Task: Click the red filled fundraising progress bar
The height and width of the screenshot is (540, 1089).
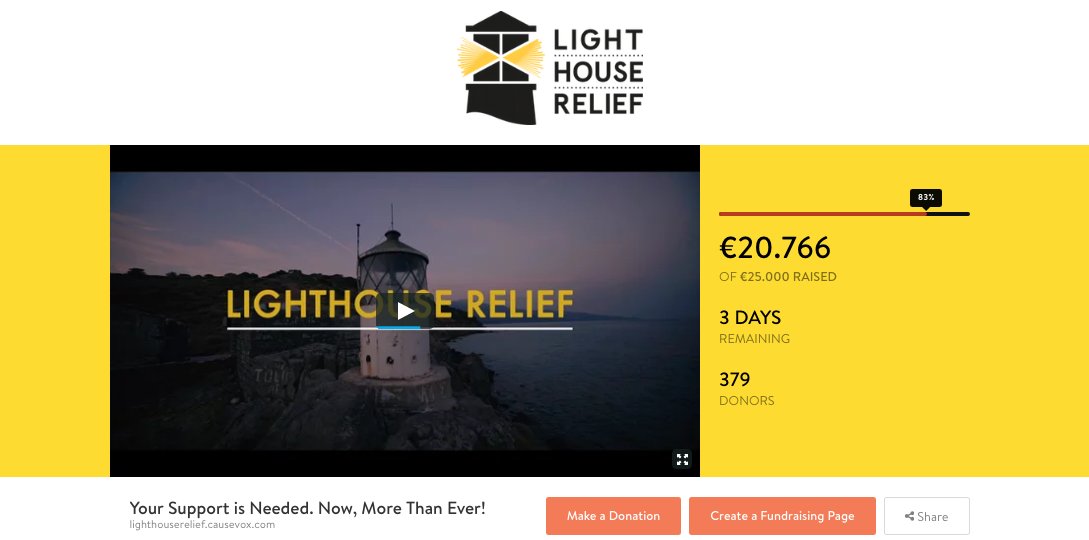Action: (822, 214)
